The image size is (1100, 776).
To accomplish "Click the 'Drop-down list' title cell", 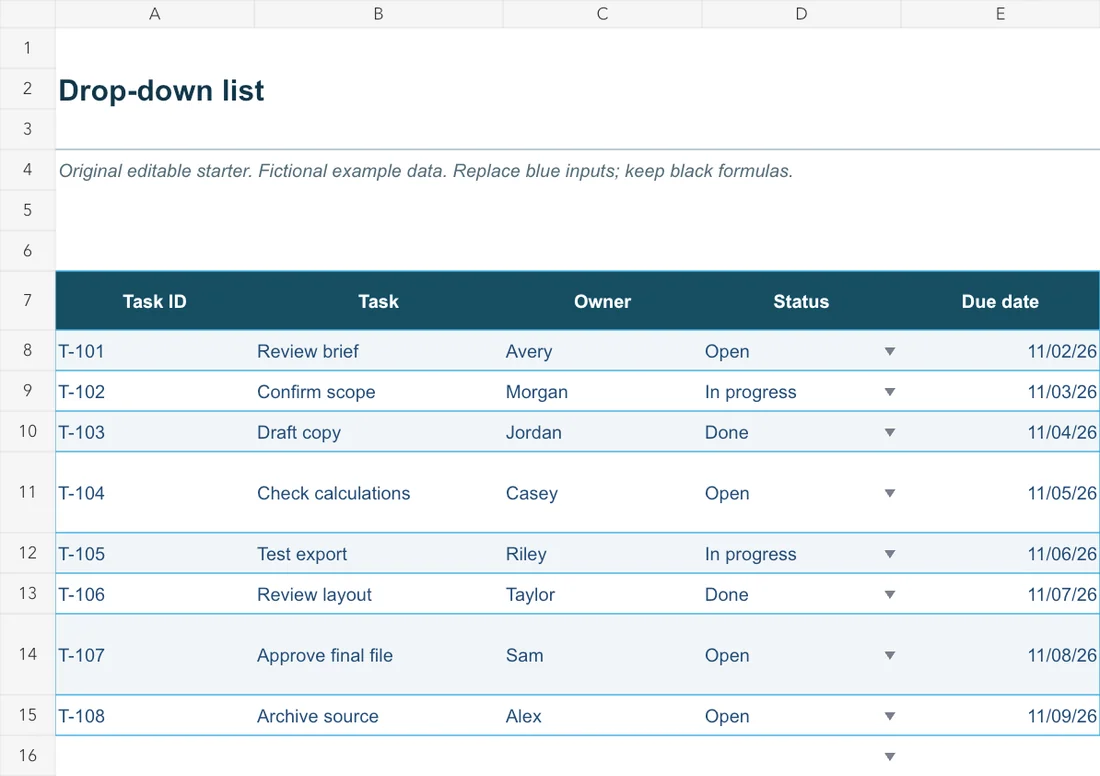I will point(161,91).
